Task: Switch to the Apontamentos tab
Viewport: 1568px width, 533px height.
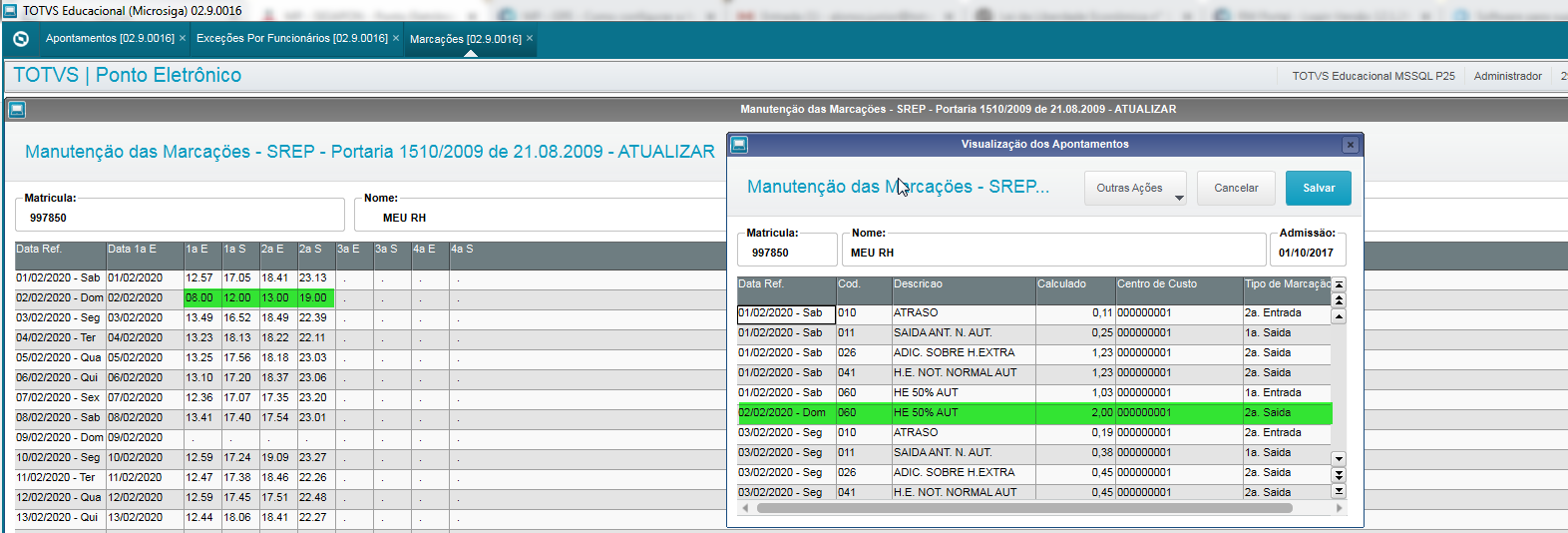Action: click(x=110, y=38)
